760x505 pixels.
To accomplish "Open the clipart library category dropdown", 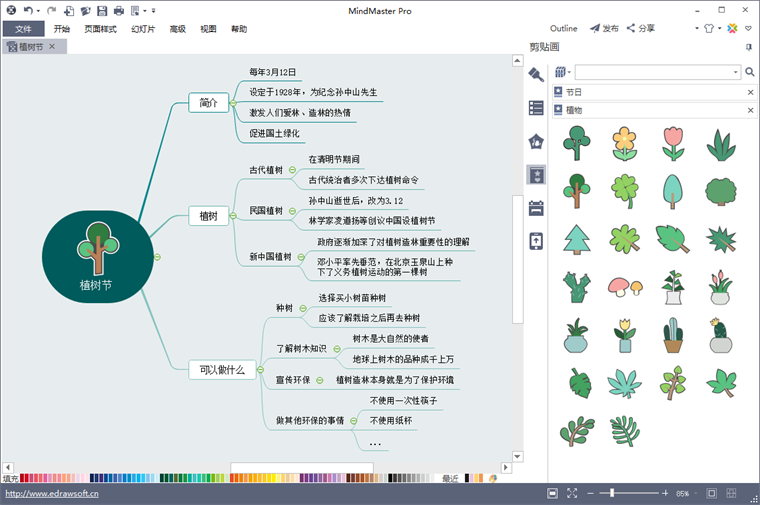I will pyautogui.click(x=562, y=72).
